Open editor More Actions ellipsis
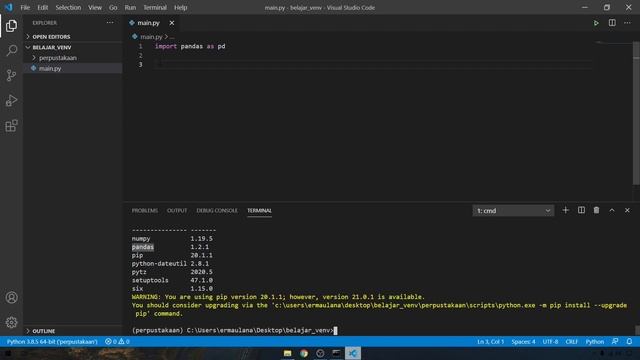Image resolution: width=640 pixels, height=360 pixels. coord(627,23)
